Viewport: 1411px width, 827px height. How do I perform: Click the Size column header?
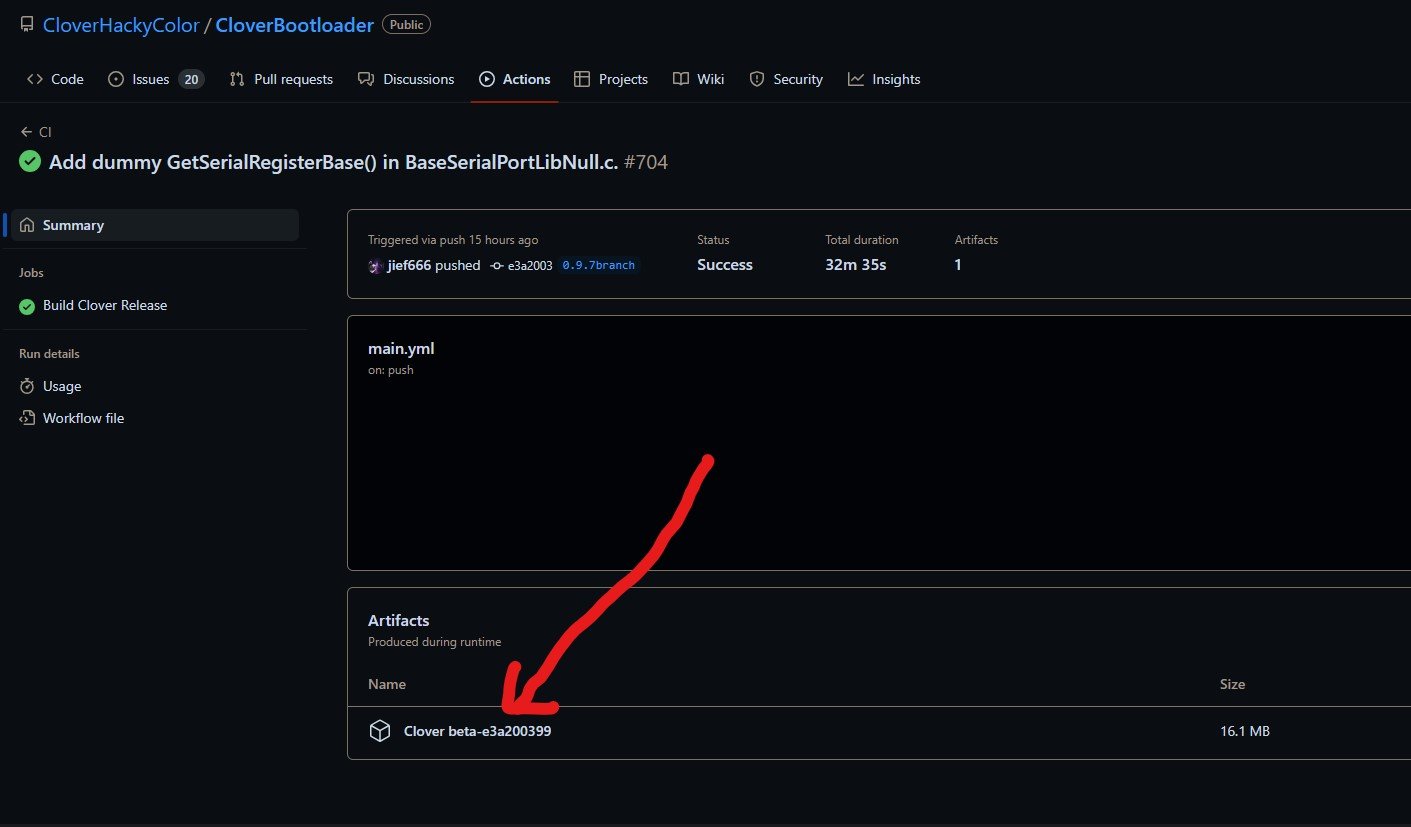coord(1232,684)
